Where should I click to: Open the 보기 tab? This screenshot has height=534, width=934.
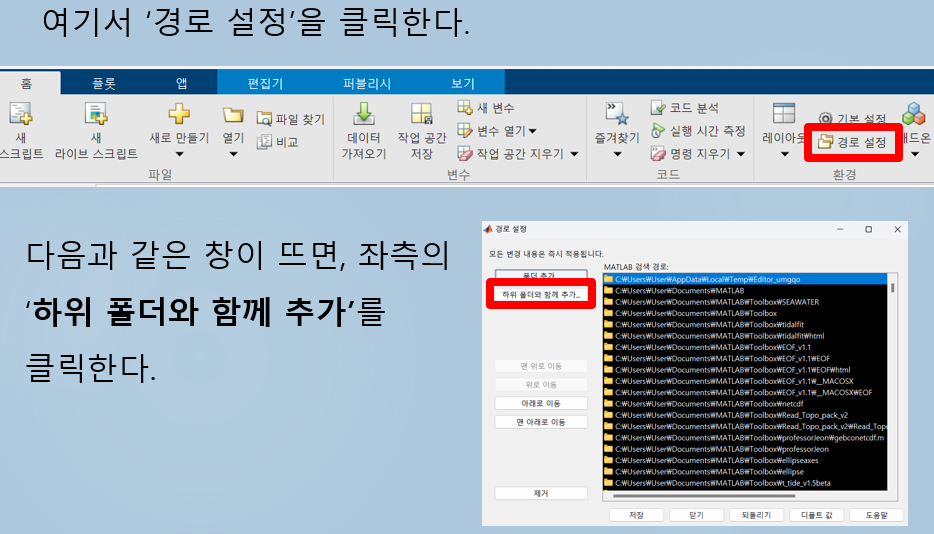tap(463, 83)
